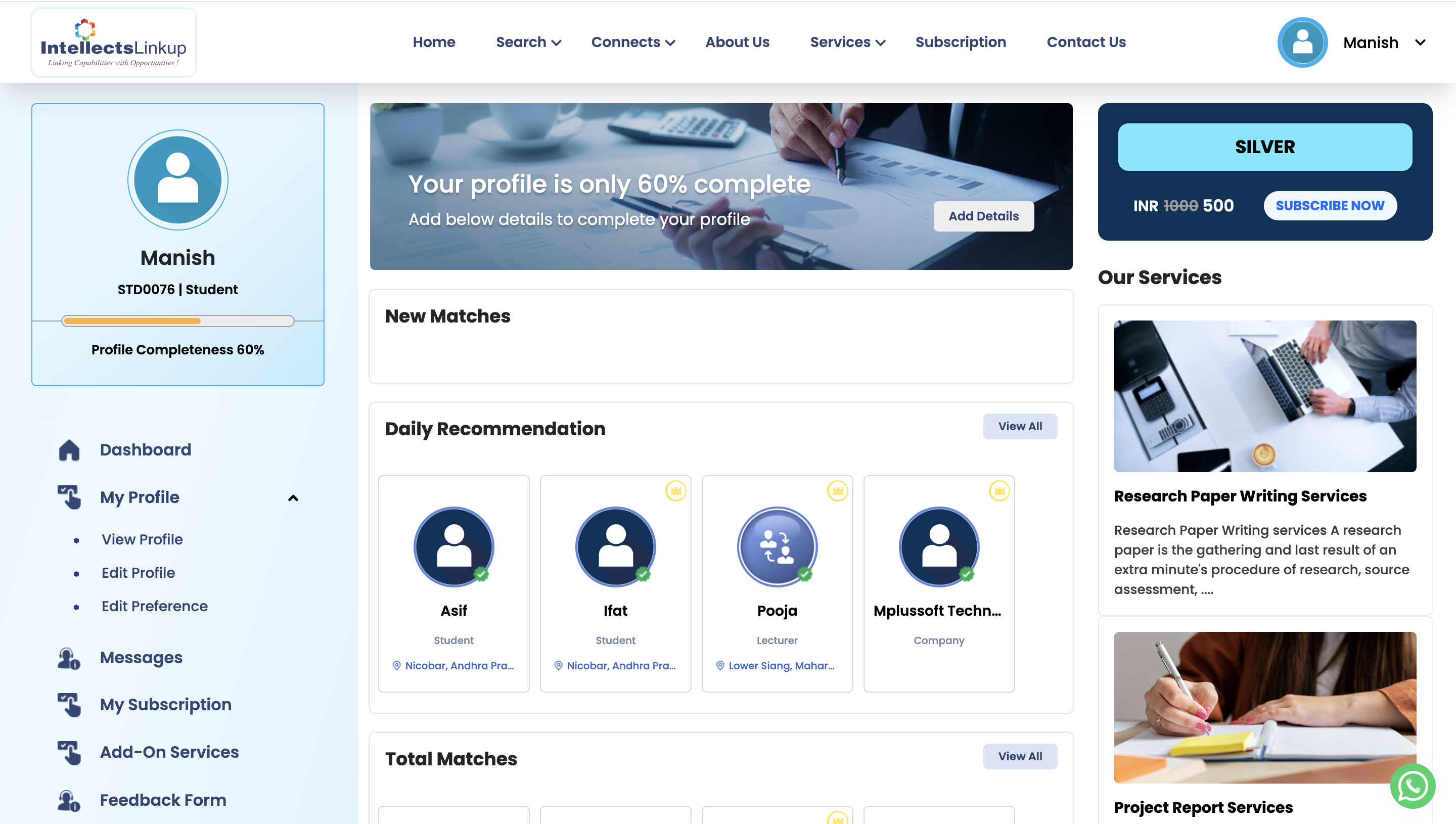Image resolution: width=1456 pixels, height=824 pixels.
Task: Open About Us page
Action: point(737,42)
